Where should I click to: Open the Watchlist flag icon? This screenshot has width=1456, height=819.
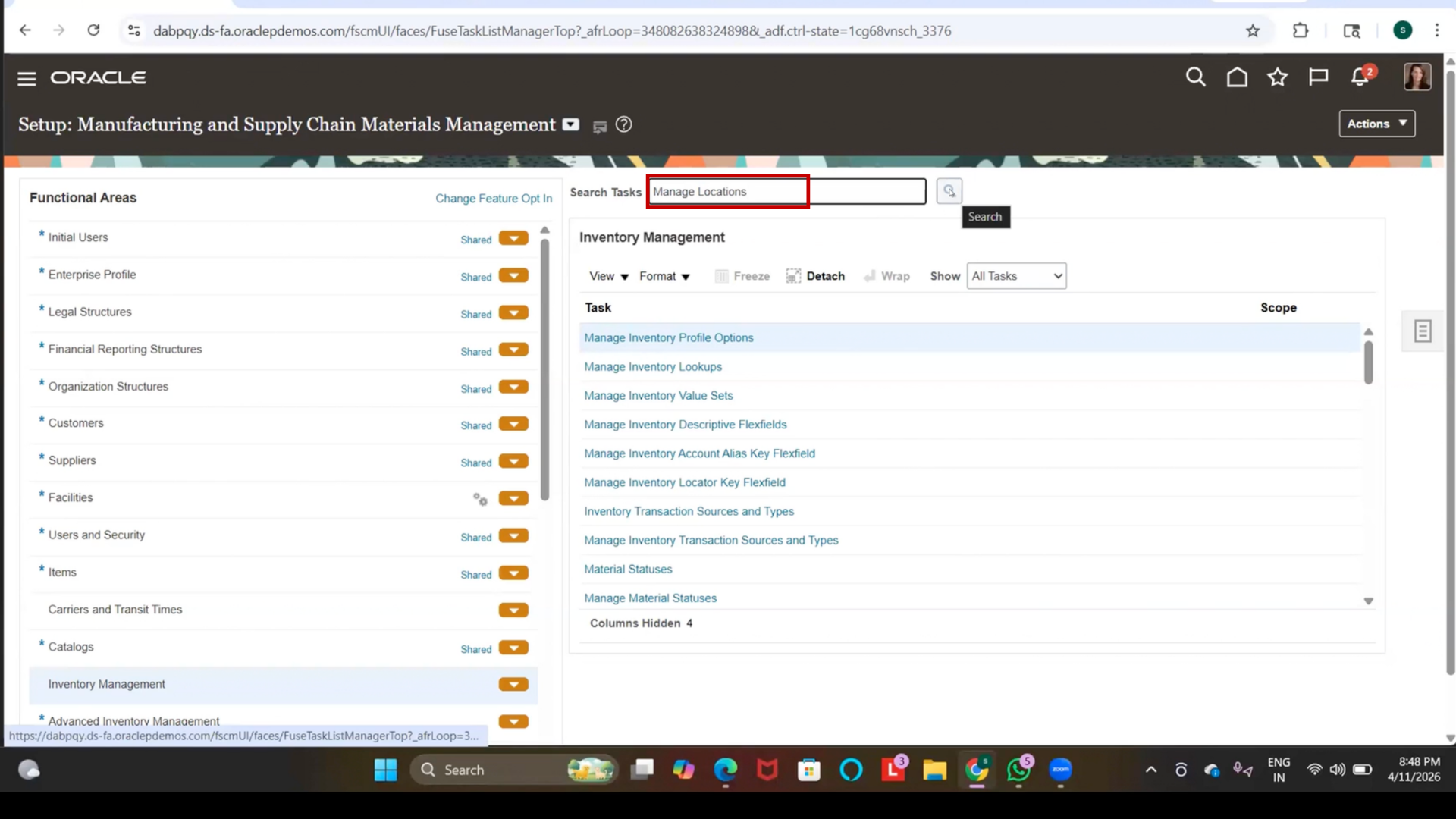(1318, 77)
